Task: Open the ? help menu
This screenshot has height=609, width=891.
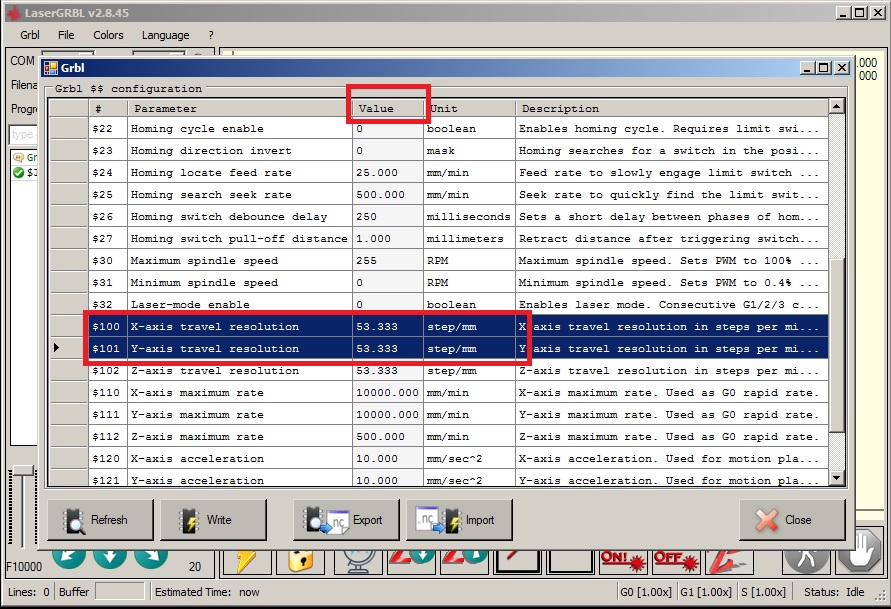Action: 211,35
